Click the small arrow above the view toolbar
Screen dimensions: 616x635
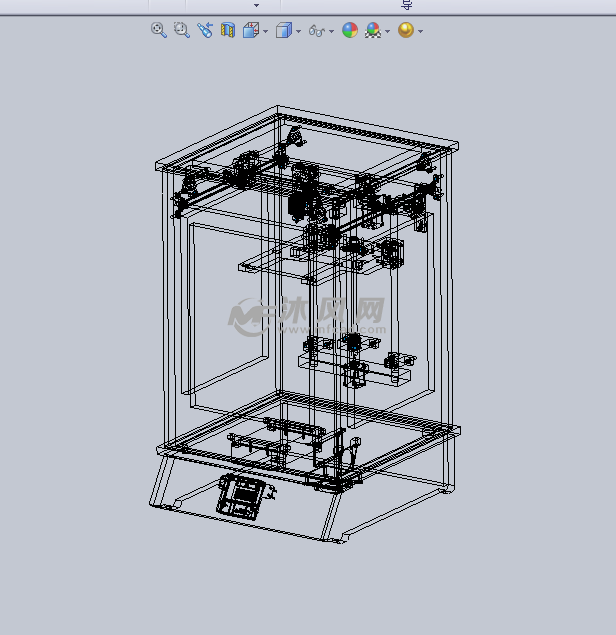tap(256, 5)
